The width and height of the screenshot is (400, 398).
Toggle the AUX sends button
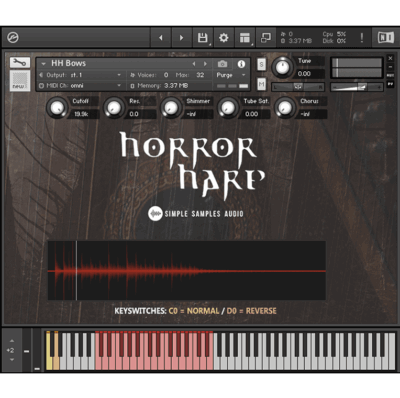pos(390,76)
